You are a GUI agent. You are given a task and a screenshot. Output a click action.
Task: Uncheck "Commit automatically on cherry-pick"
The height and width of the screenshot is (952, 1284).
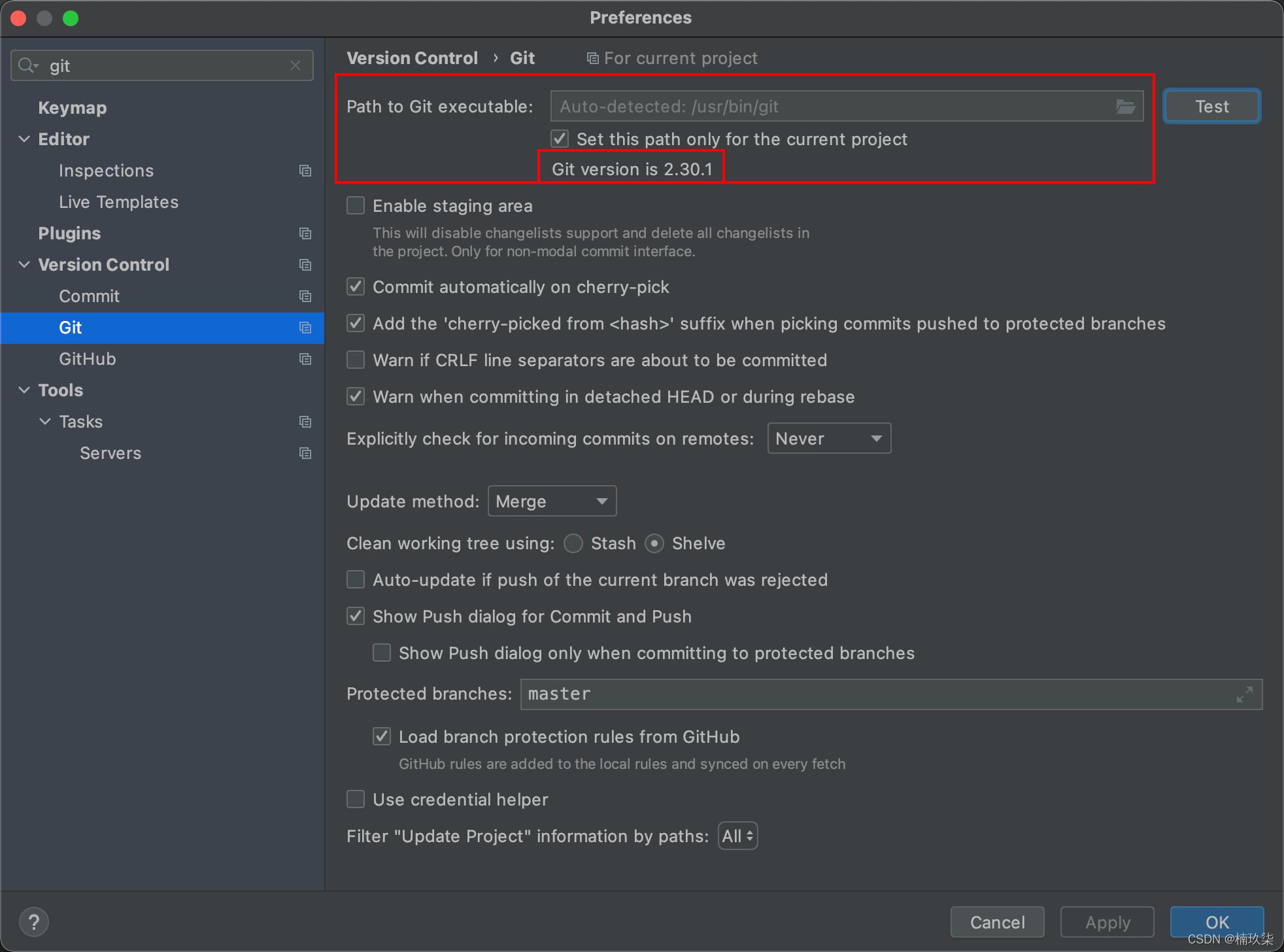point(355,286)
